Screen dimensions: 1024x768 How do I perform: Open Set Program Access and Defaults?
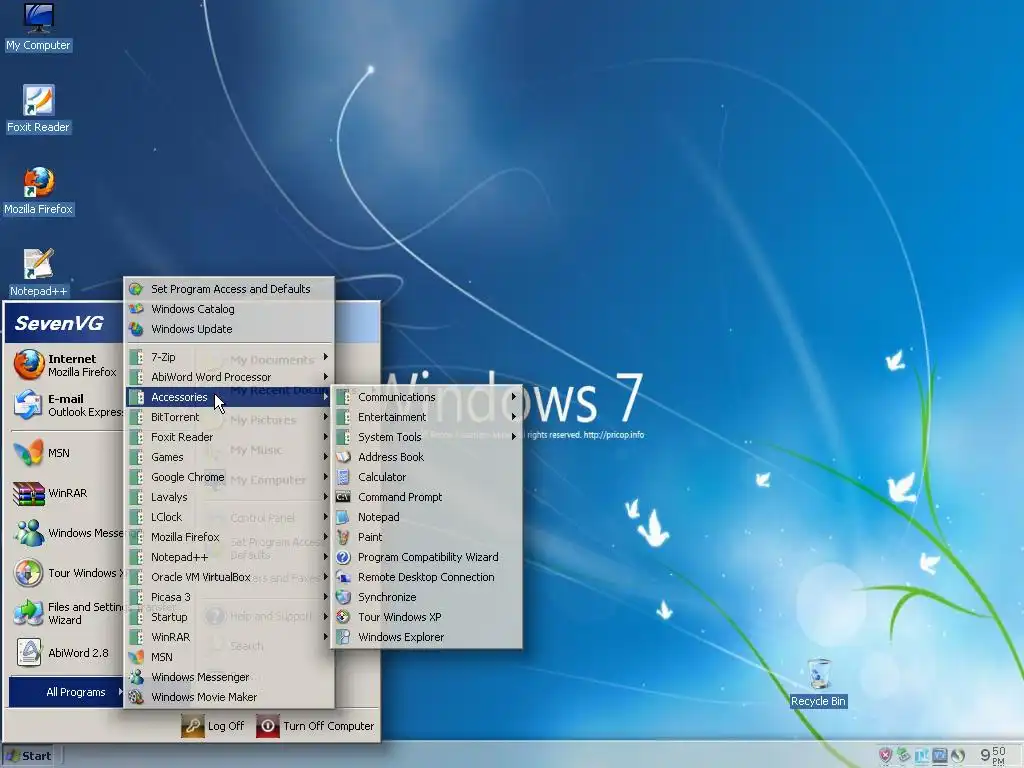coord(229,289)
